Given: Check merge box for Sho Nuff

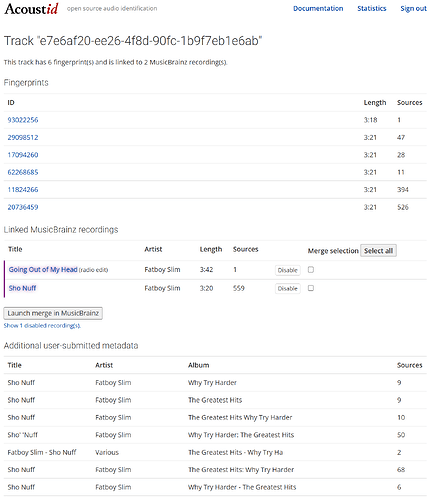Looking at the screenshot, I should click(311, 288).
